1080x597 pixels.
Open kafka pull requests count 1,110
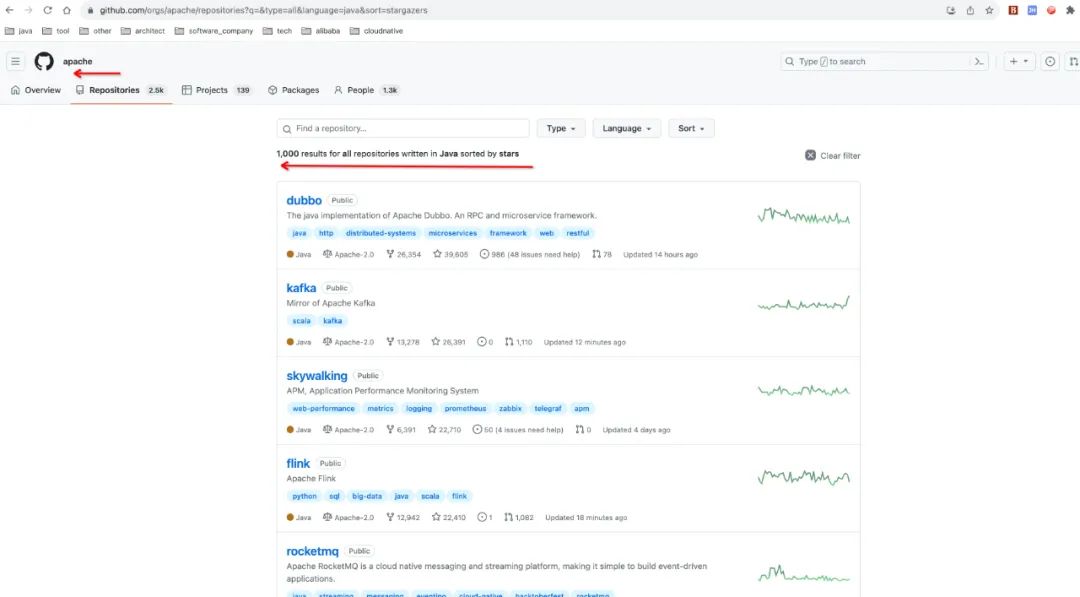point(518,342)
